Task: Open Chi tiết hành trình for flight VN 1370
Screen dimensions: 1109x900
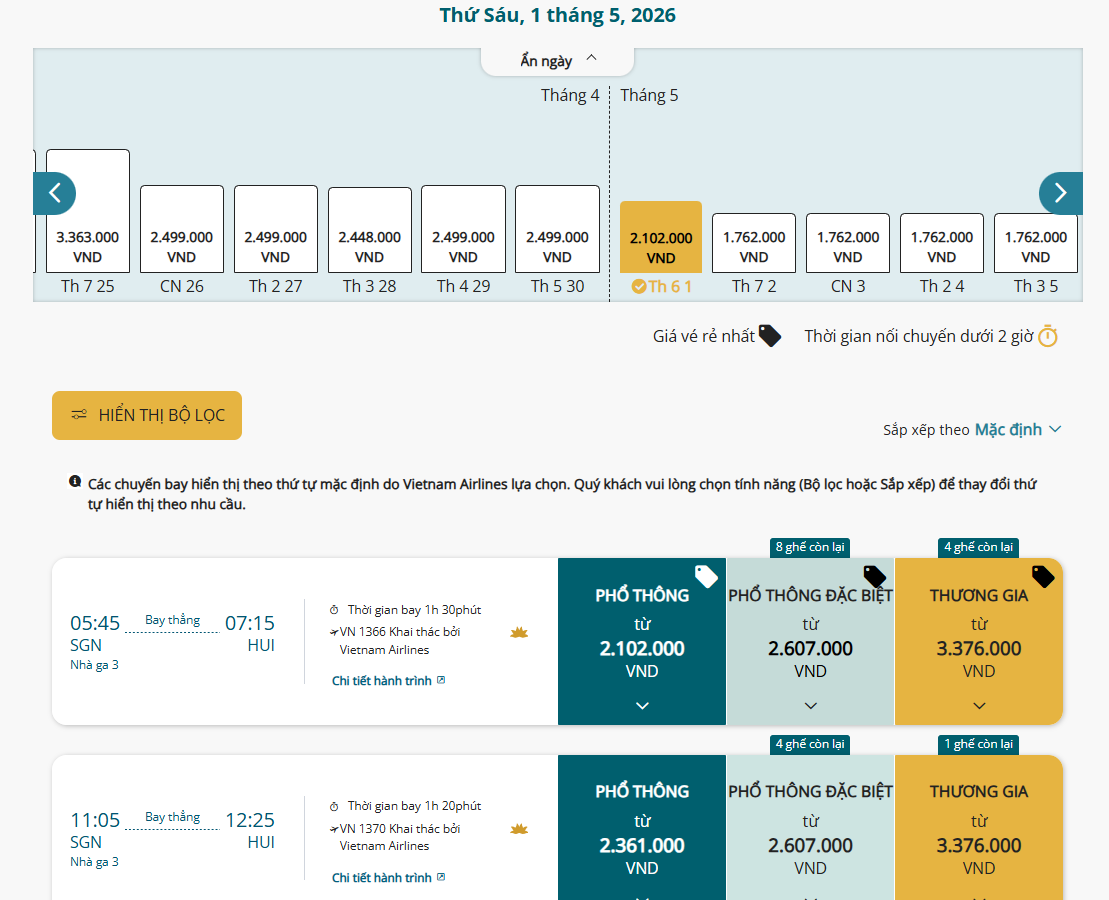Action: pyautogui.click(x=388, y=878)
